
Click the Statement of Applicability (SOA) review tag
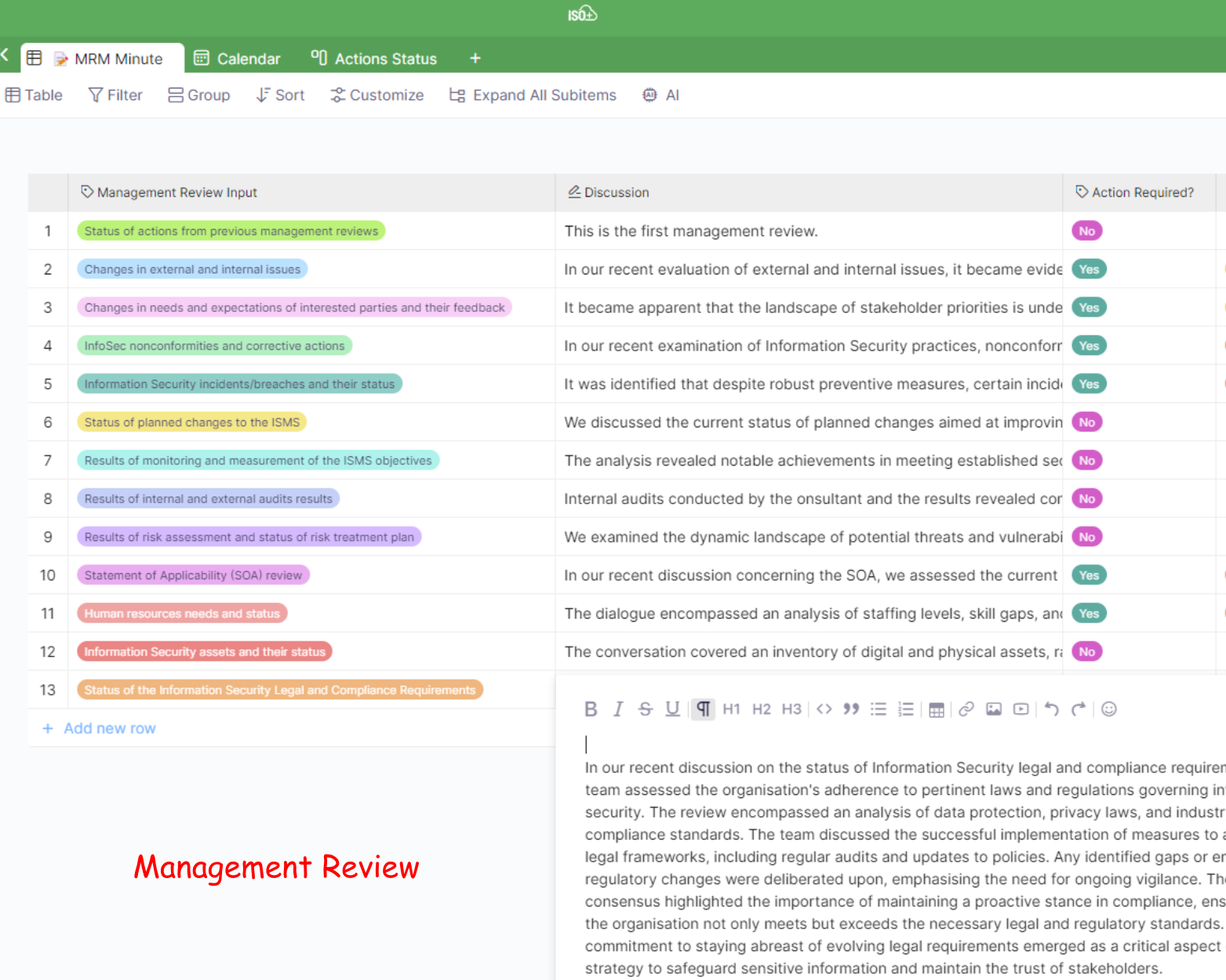click(x=193, y=575)
